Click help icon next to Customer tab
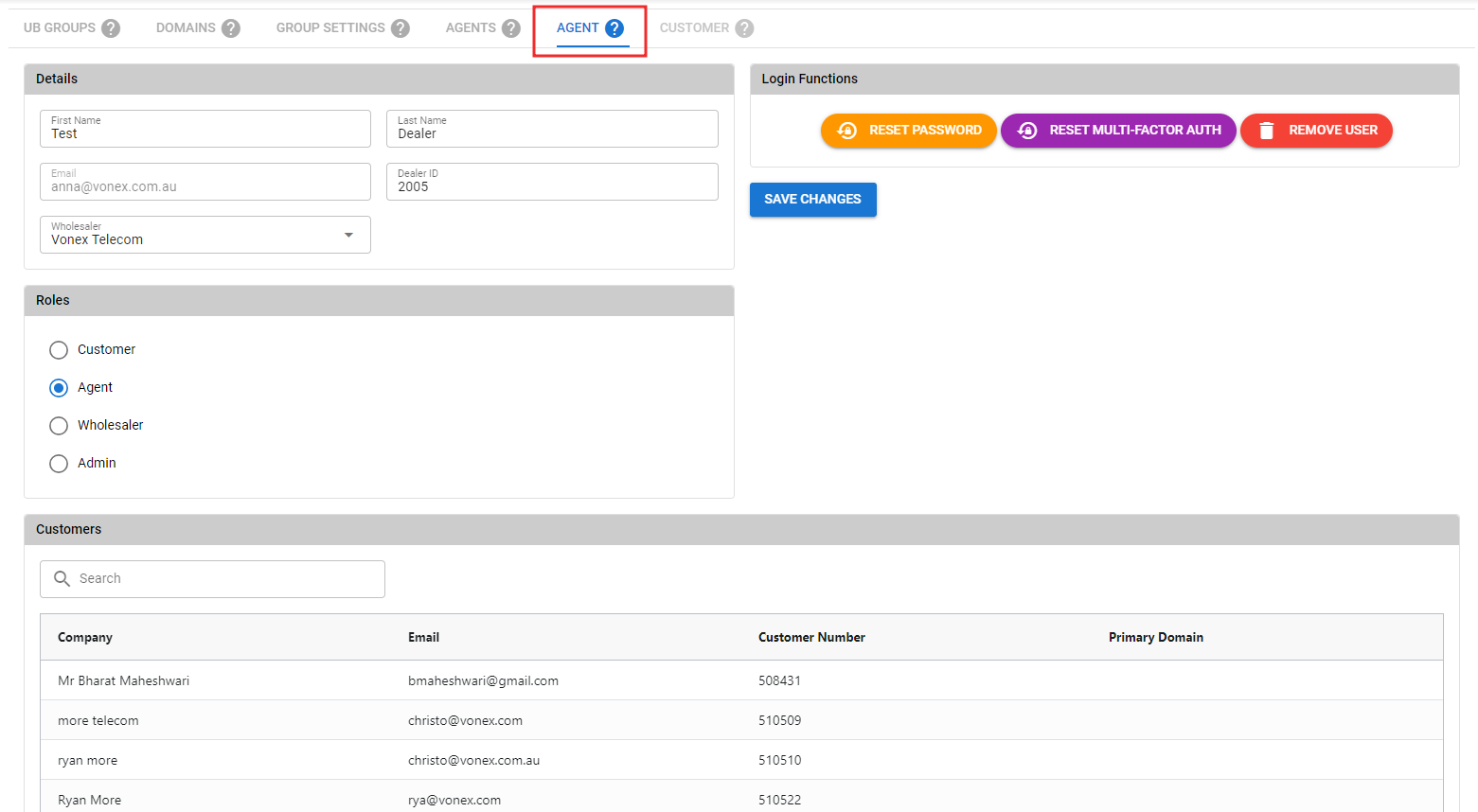The width and height of the screenshot is (1478, 812). pyautogui.click(x=745, y=28)
